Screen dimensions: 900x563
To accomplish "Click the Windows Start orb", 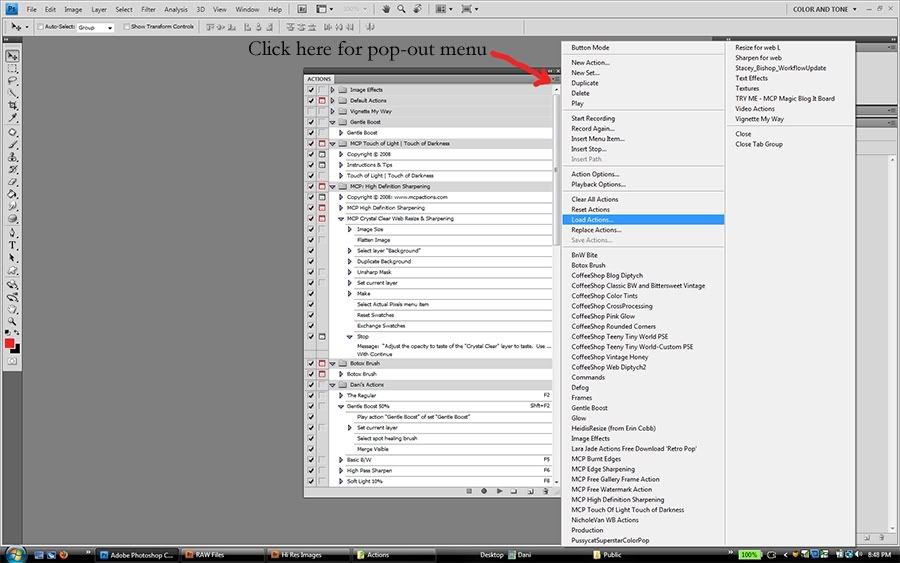I will tap(15, 554).
